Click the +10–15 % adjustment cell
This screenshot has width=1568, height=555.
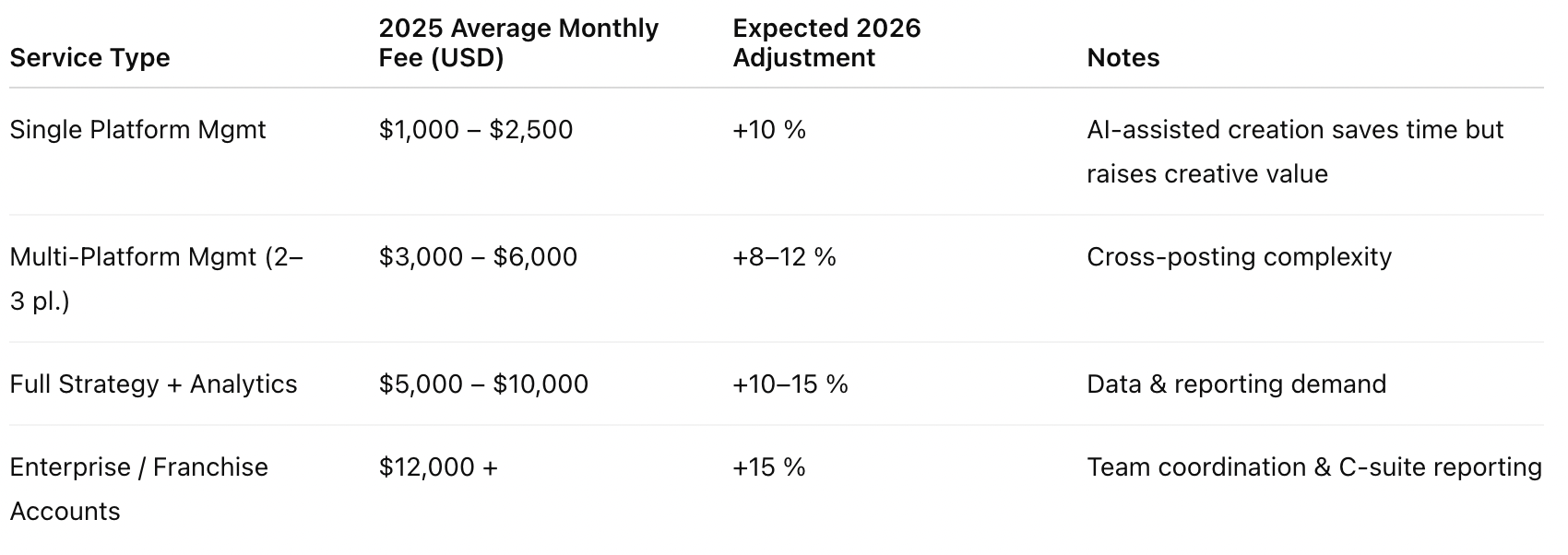point(790,384)
